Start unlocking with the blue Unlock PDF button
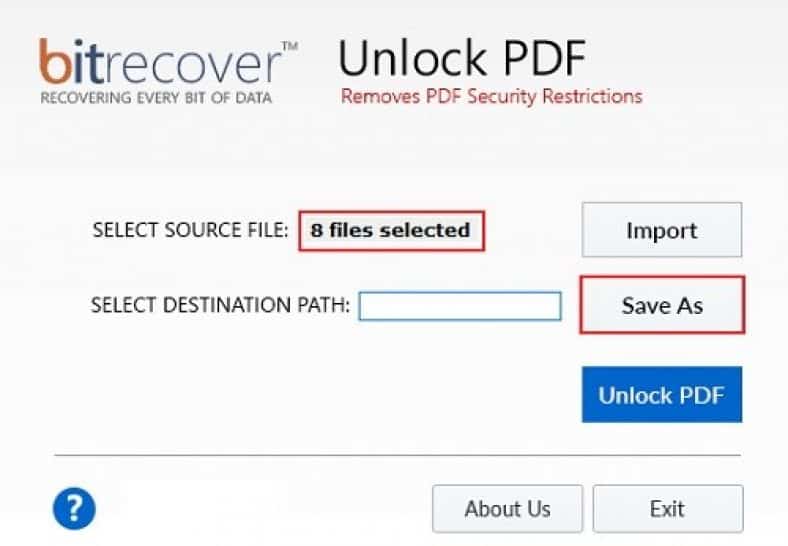This screenshot has height=546, width=788. [x=662, y=395]
